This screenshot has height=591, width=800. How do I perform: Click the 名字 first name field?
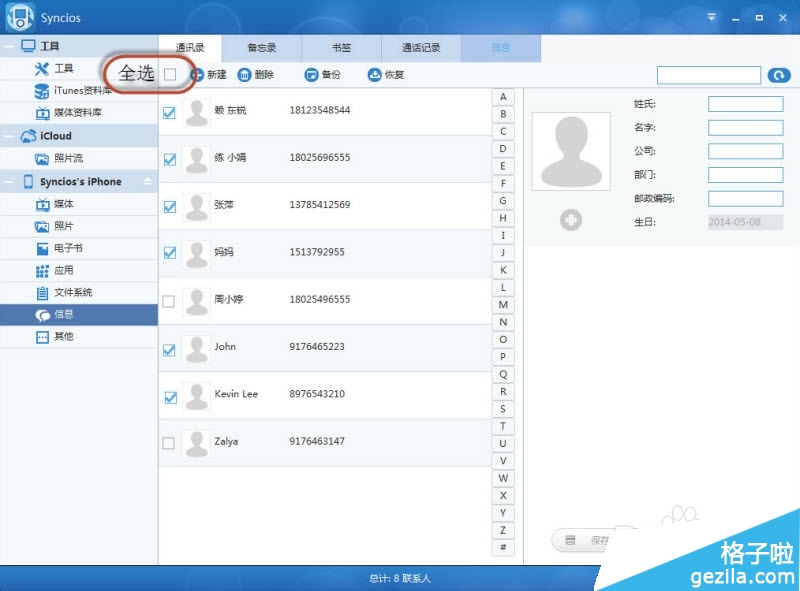pos(745,128)
